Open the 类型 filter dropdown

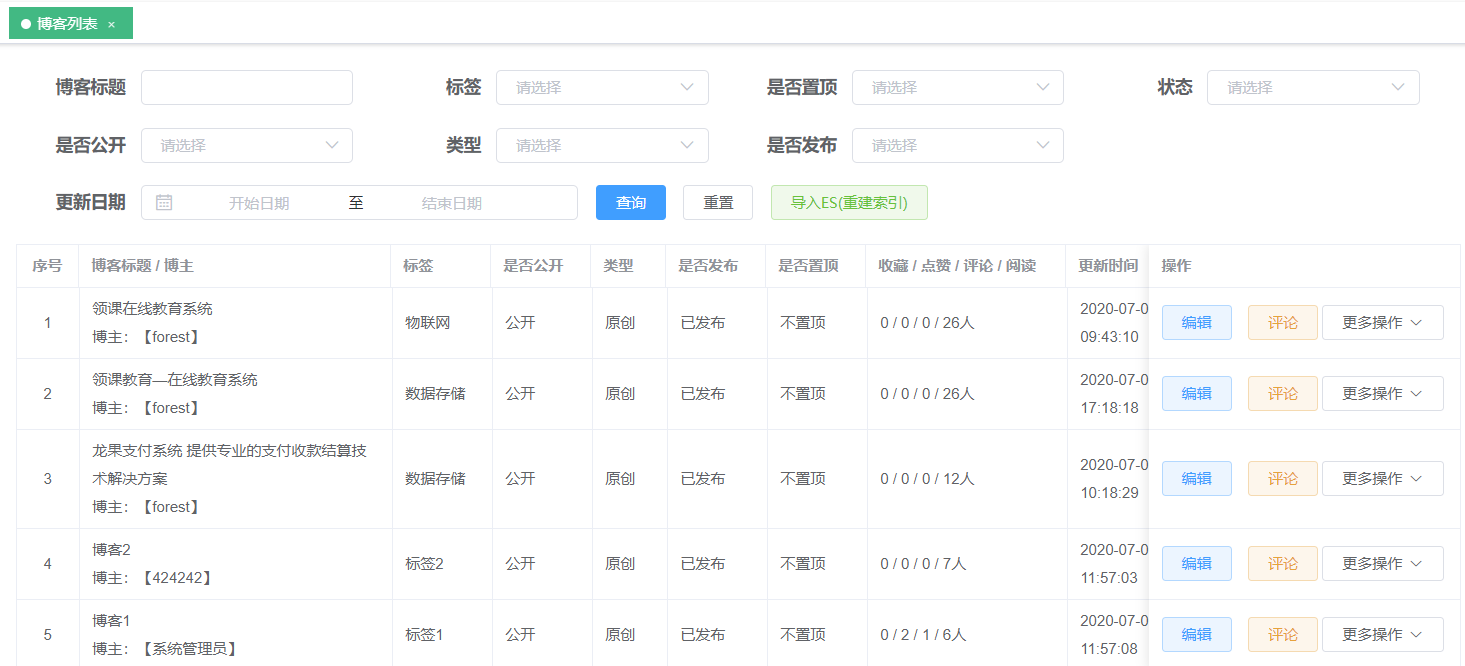pos(602,146)
